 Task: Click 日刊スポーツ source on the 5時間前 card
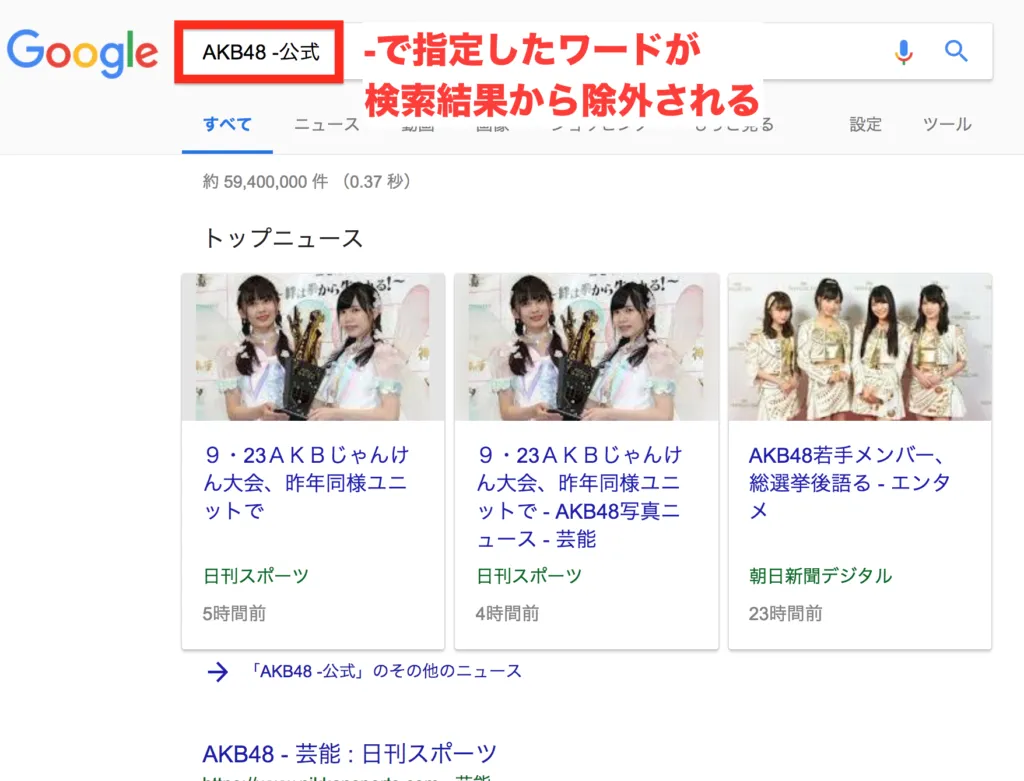(x=255, y=576)
